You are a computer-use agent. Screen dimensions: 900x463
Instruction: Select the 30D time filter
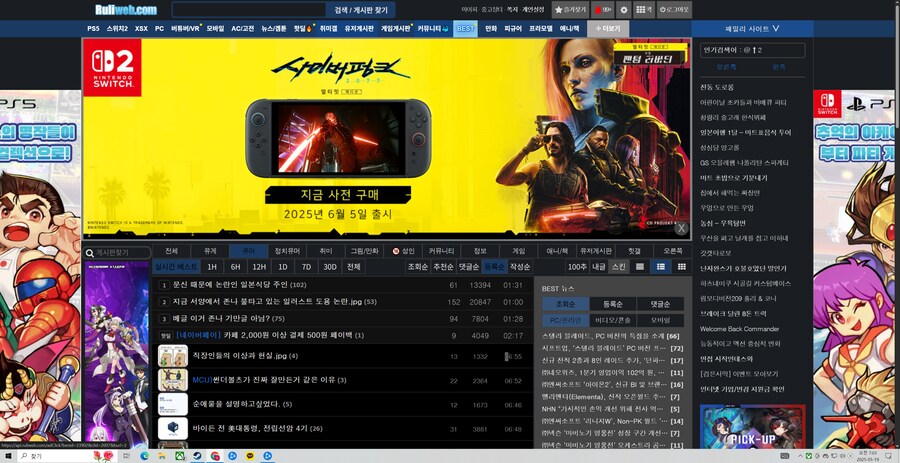pyautogui.click(x=329, y=267)
